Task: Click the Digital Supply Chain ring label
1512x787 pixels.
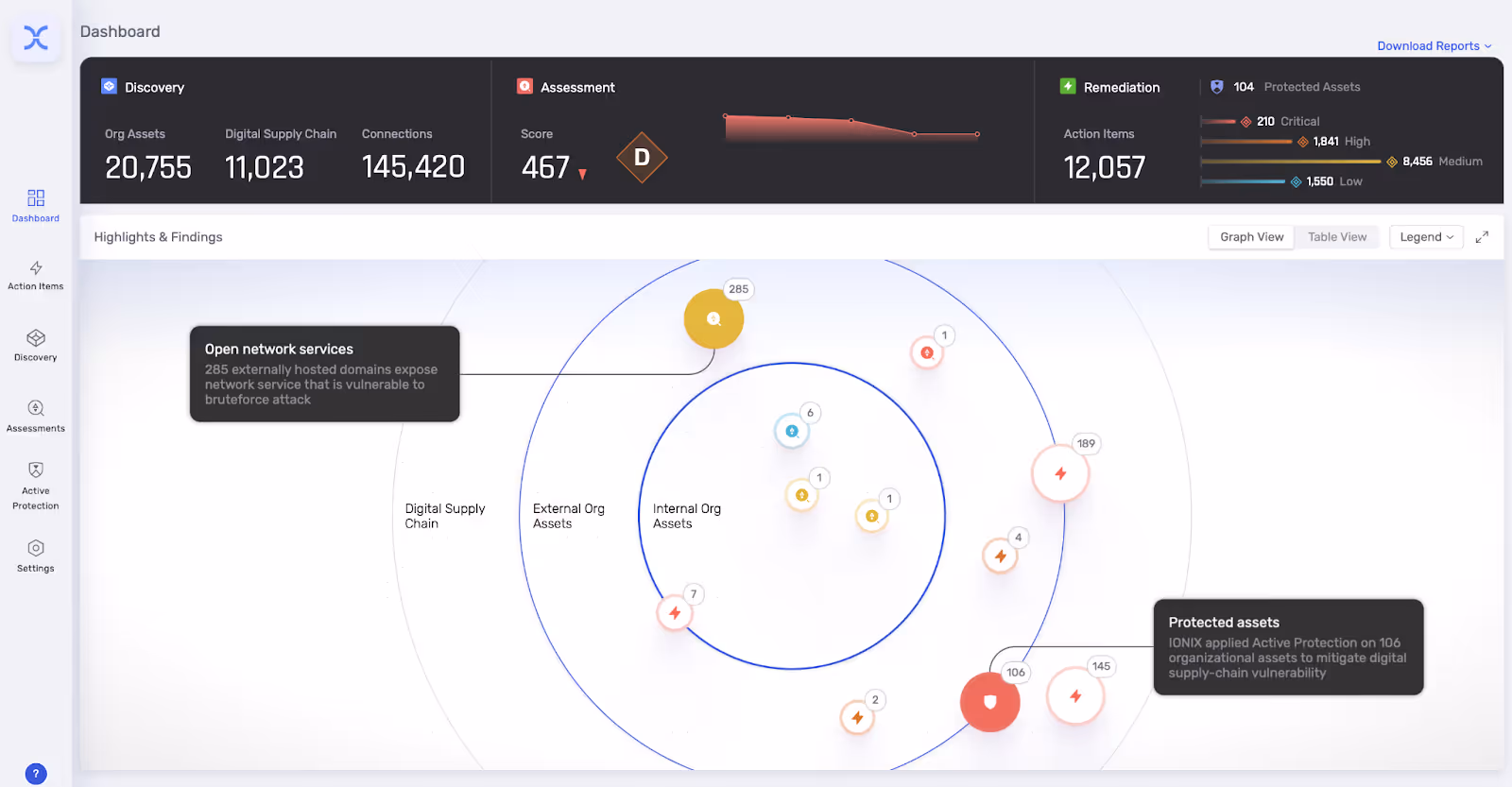Action: (445, 516)
